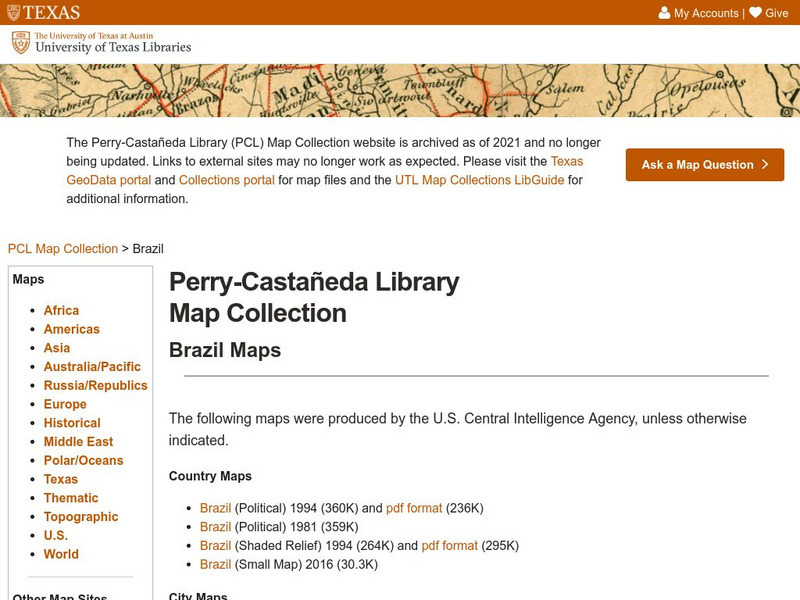The height and width of the screenshot is (600, 800).
Task: Select Africa in the Maps sidebar
Action: click(61, 311)
